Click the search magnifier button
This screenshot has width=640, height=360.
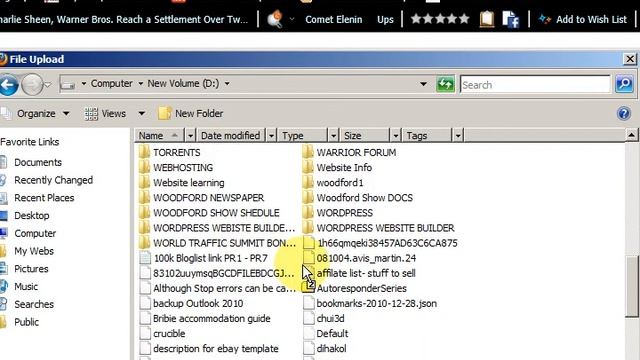tap(624, 84)
